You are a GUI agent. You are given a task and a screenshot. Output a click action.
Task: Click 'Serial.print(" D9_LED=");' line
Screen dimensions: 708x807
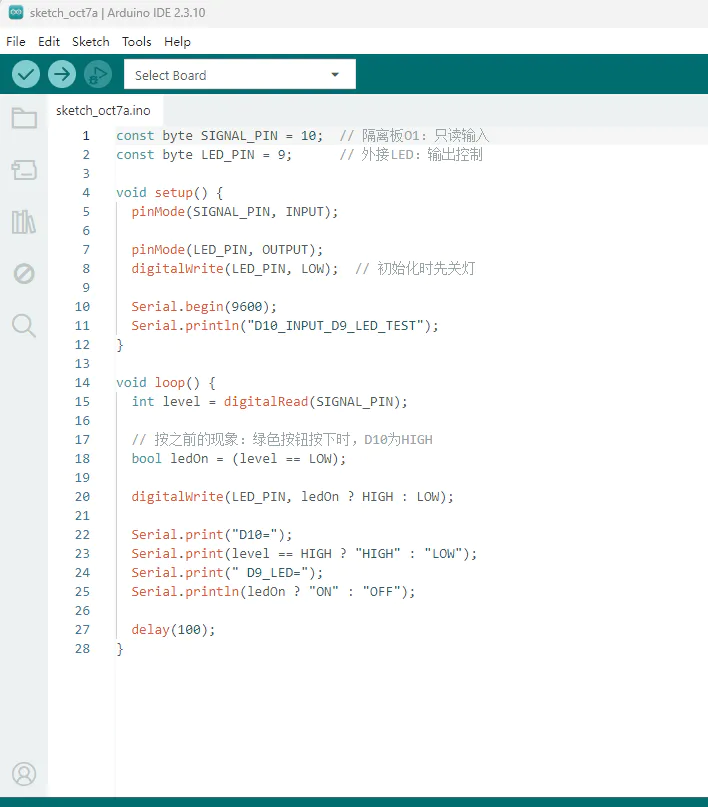(227, 573)
